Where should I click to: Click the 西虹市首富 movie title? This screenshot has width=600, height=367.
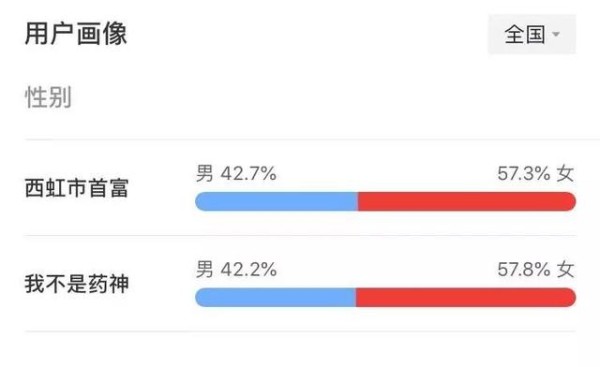pyautogui.click(x=77, y=188)
